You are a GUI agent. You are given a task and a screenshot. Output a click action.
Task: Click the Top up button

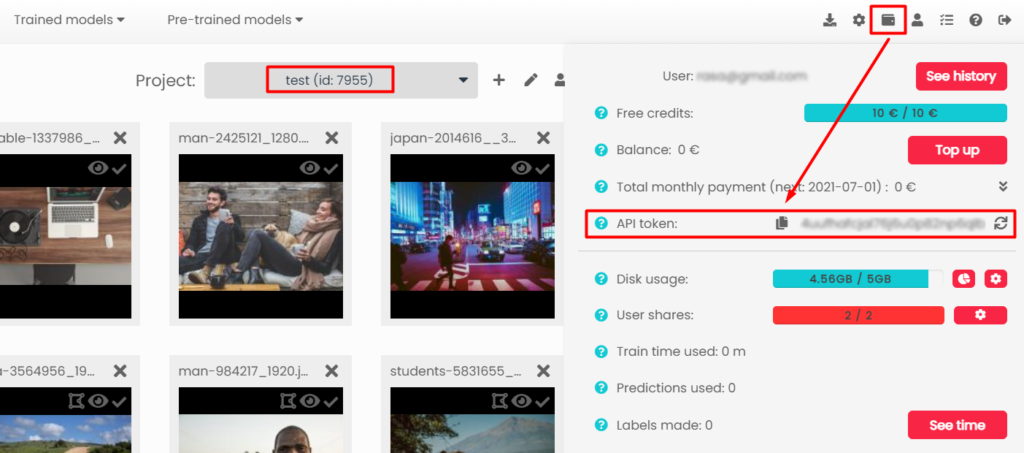coord(957,150)
